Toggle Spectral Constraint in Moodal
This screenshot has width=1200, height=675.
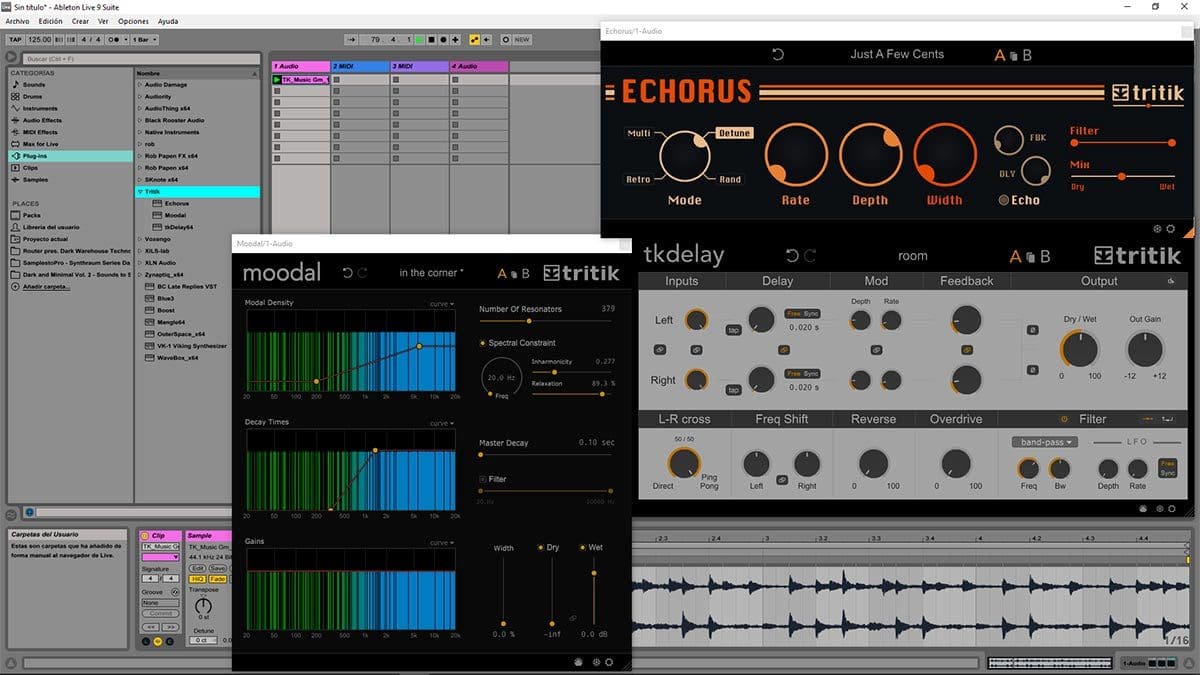(482, 343)
